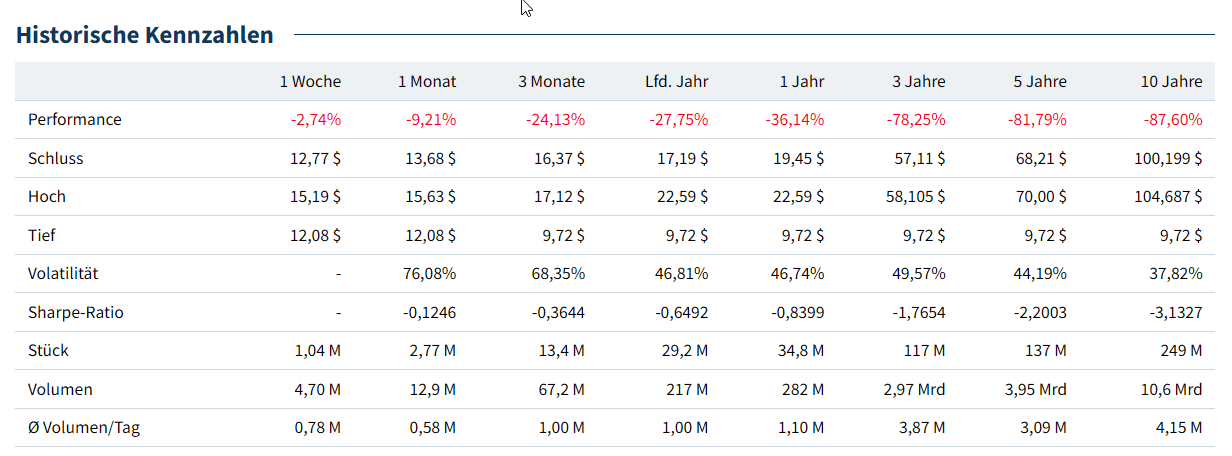Click the "Stück" row label
1232x456 pixels.
click(x=48, y=351)
